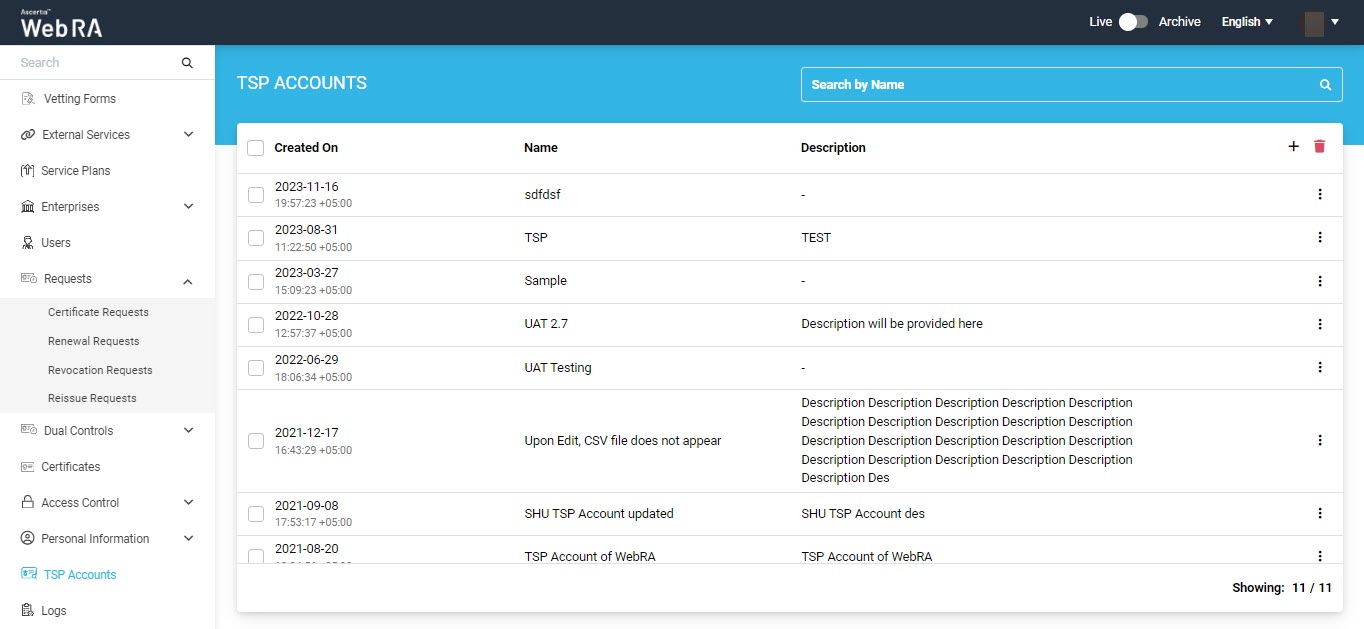Open Certificate Requests submenu item
This screenshot has width=1364, height=629.
coord(98,312)
